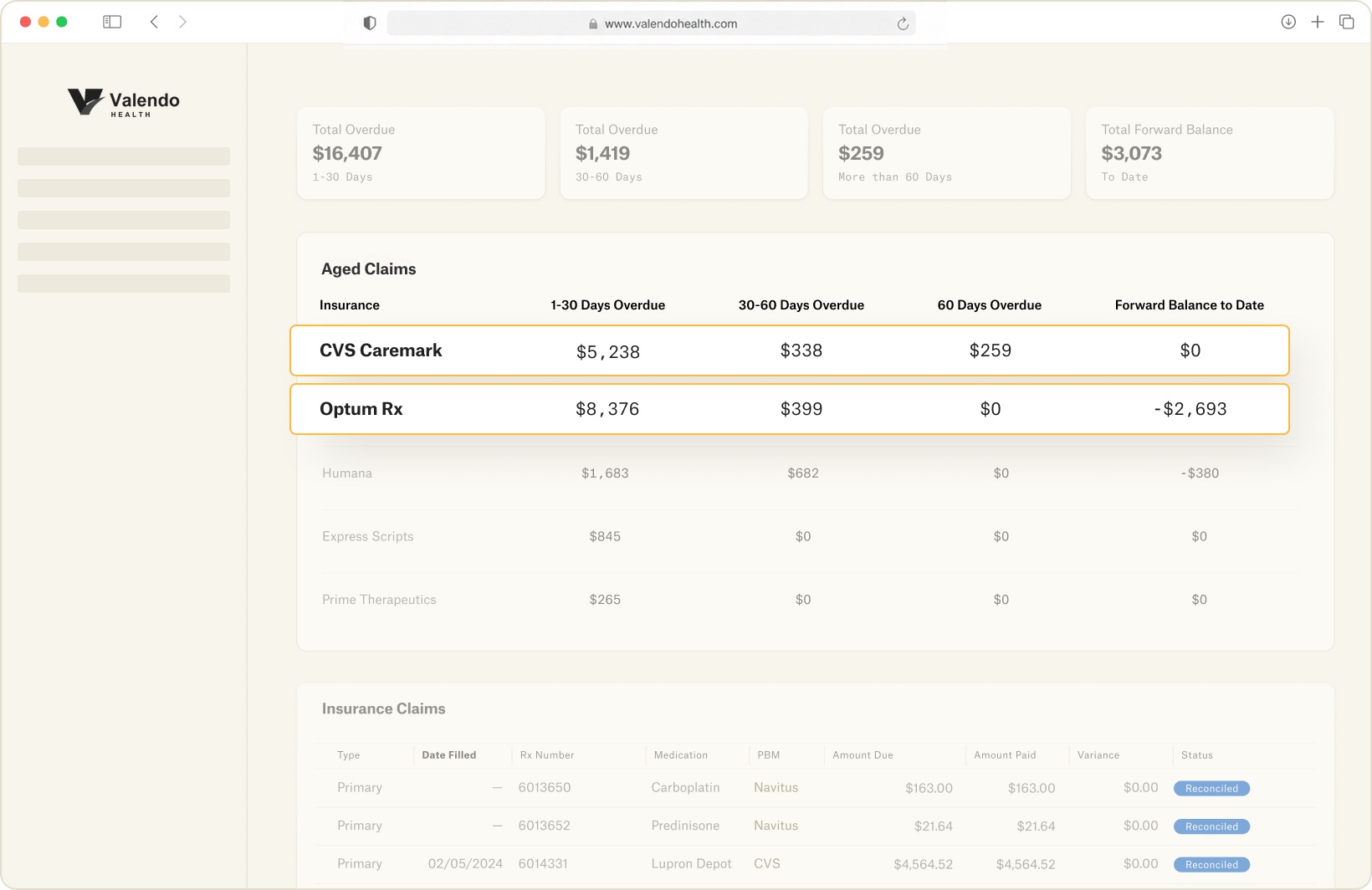Image resolution: width=1372 pixels, height=890 pixels.
Task: Click CVS Caremark's $5,238 amount
Action: pyautogui.click(x=608, y=352)
